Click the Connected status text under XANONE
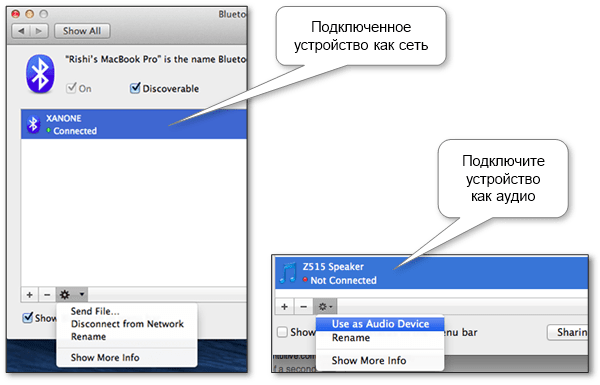Screen dimensions: 600x385 pyautogui.click(x=75, y=131)
